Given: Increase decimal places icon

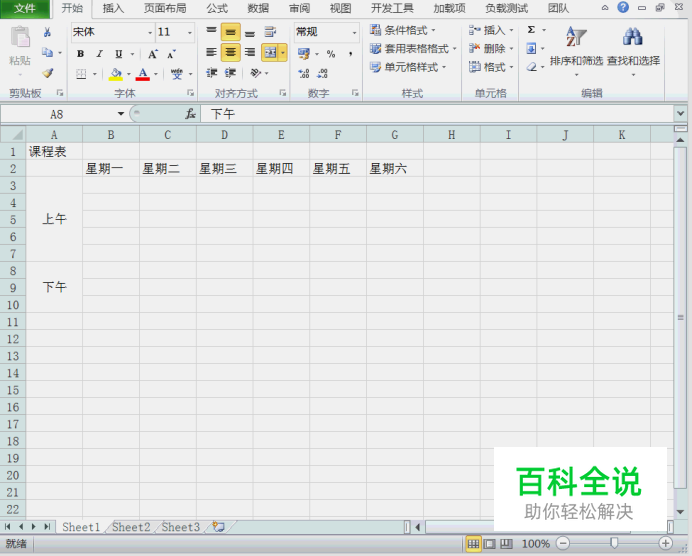Looking at the screenshot, I should tap(304, 73).
